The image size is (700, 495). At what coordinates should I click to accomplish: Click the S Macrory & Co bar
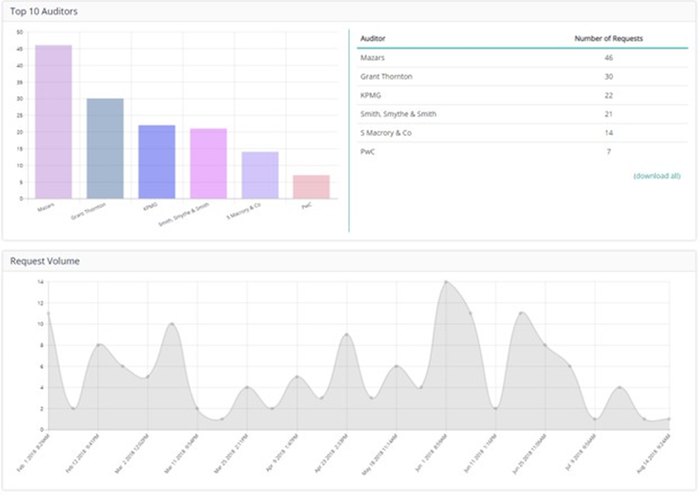259,175
